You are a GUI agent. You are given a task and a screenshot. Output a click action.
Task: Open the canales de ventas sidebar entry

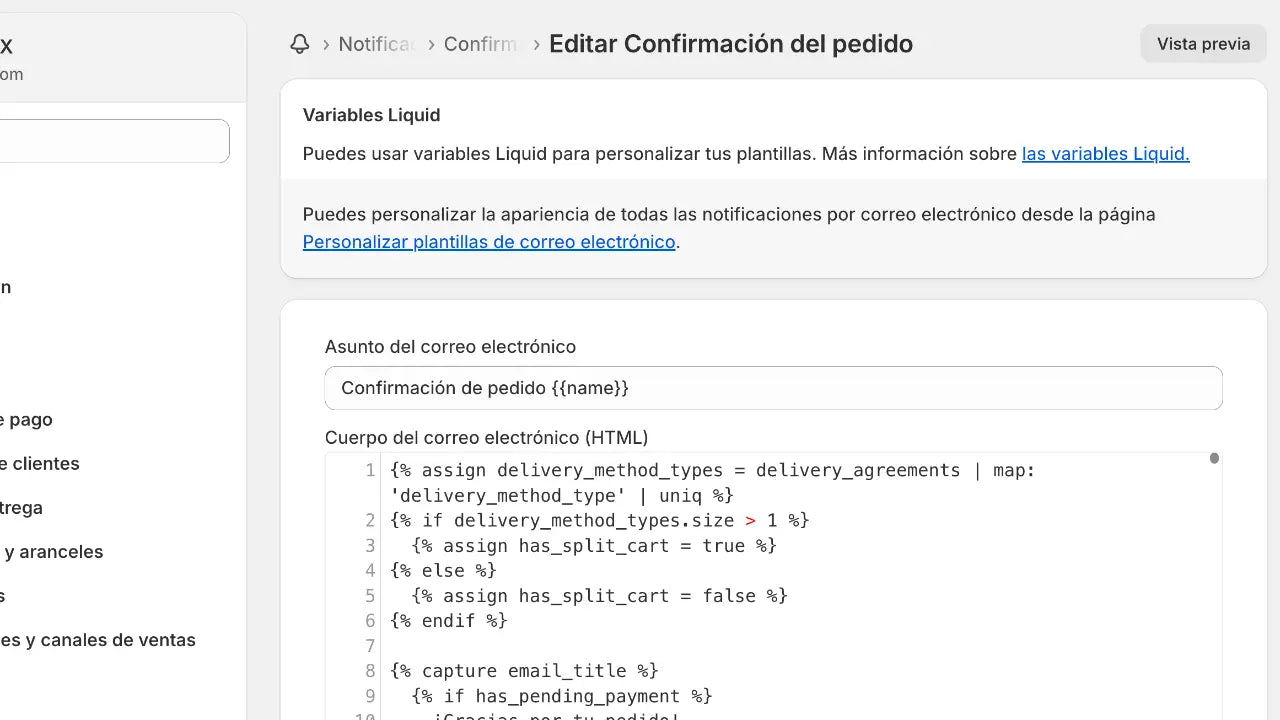pyautogui.click(x=98, y=640)
